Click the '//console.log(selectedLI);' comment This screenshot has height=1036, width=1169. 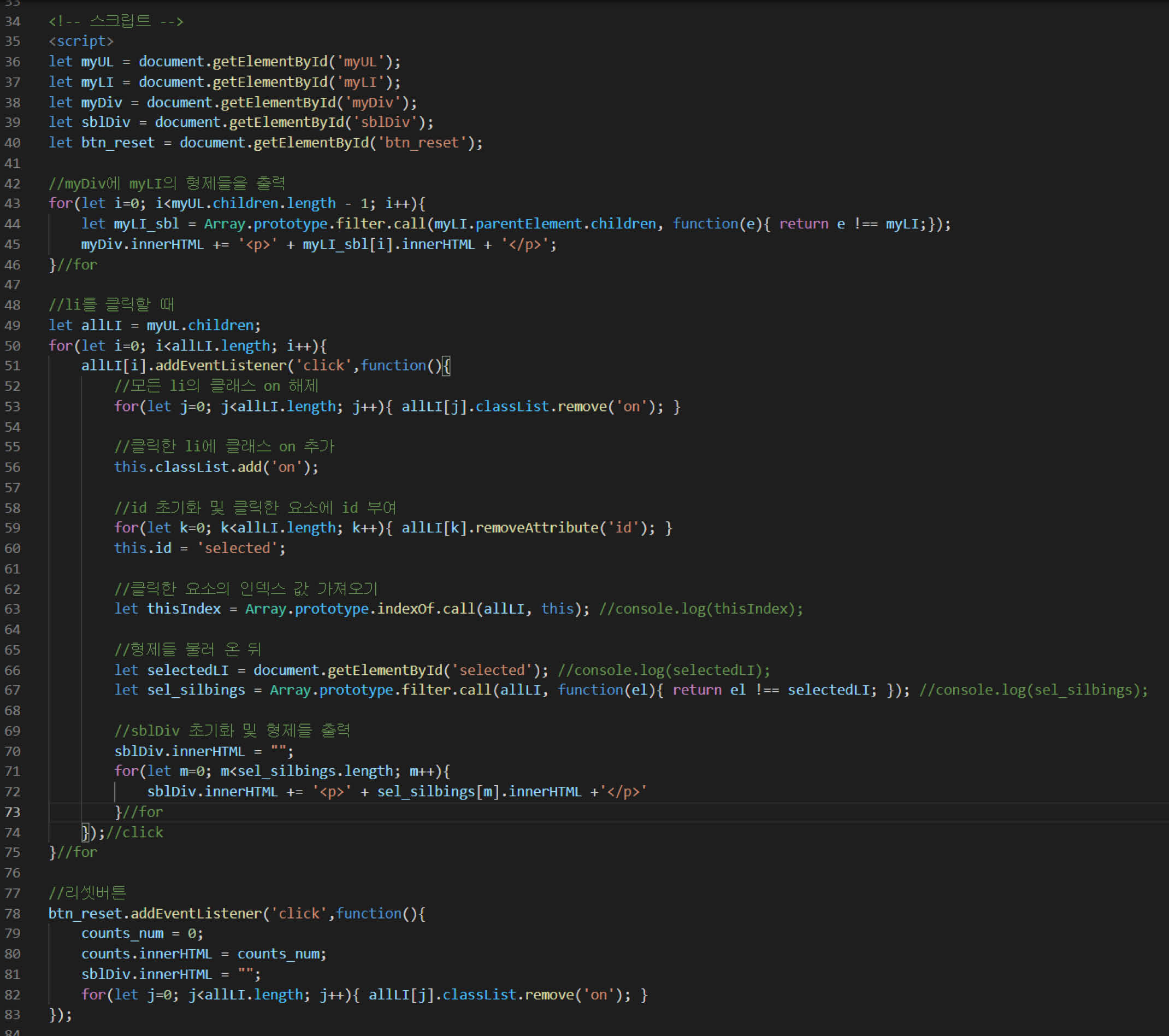(664, 670)
